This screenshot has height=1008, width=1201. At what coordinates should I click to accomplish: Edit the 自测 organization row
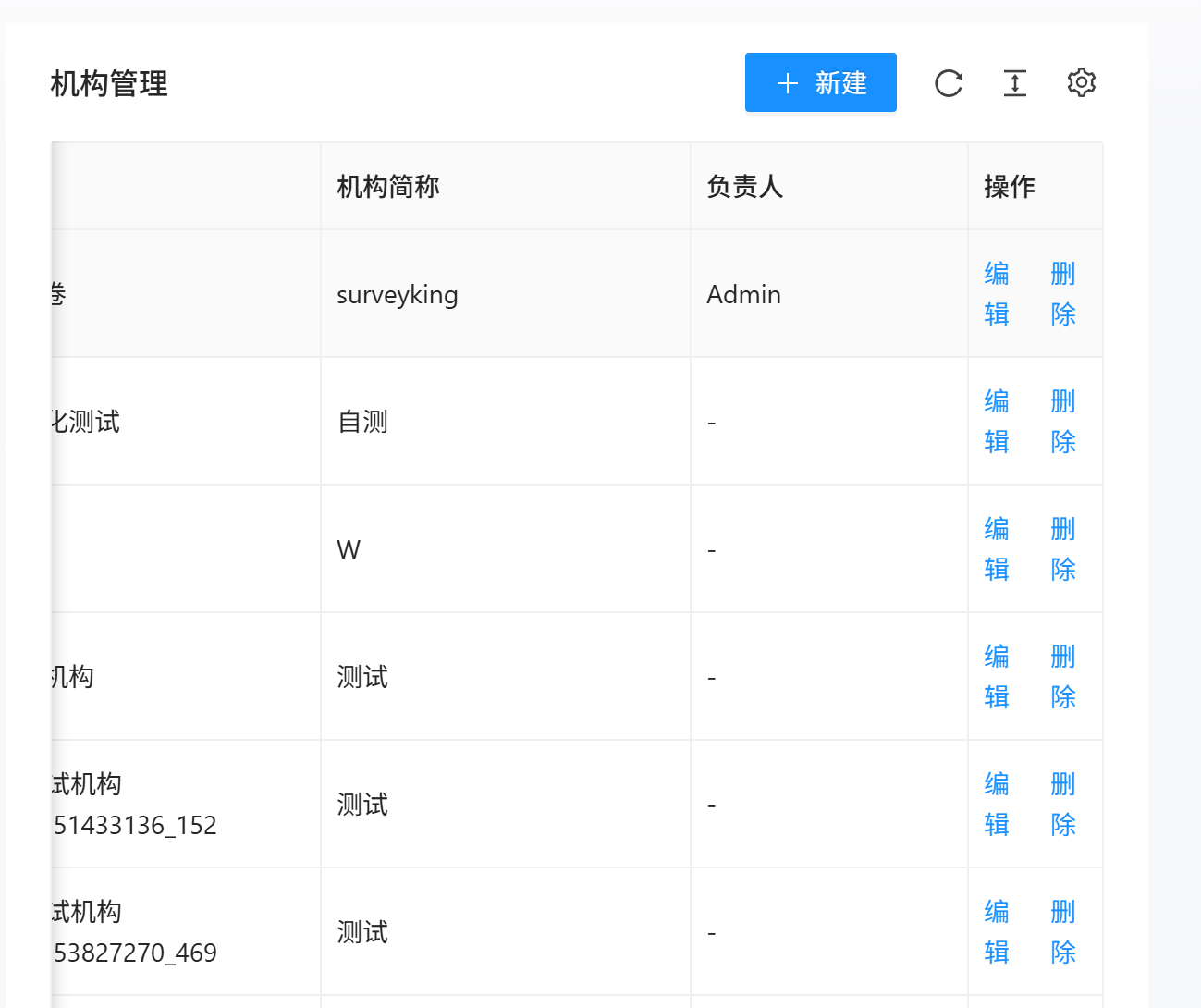click(997, 421)
